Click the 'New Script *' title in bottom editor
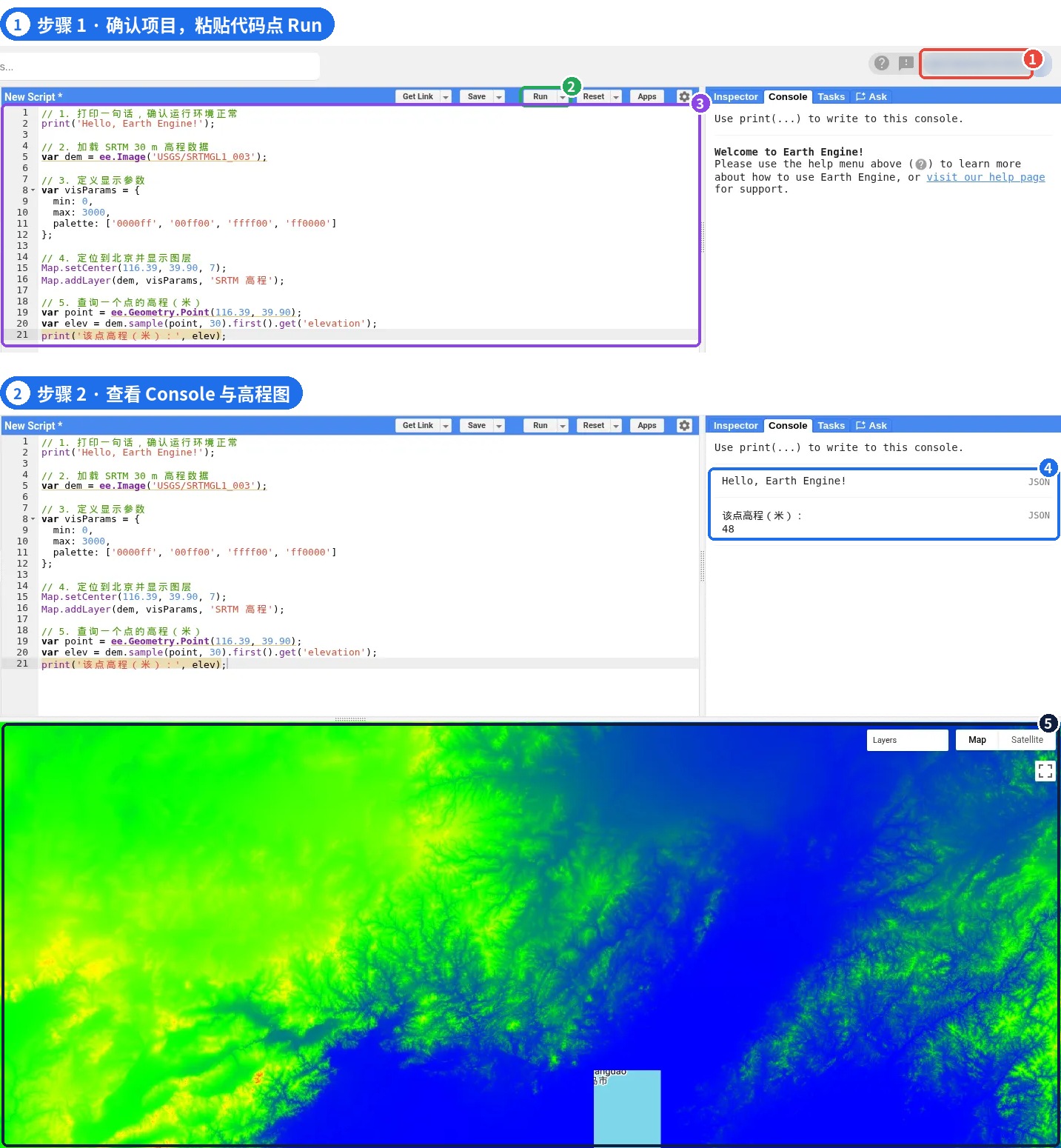1061x1148 pixels. (x=33, y=426)
